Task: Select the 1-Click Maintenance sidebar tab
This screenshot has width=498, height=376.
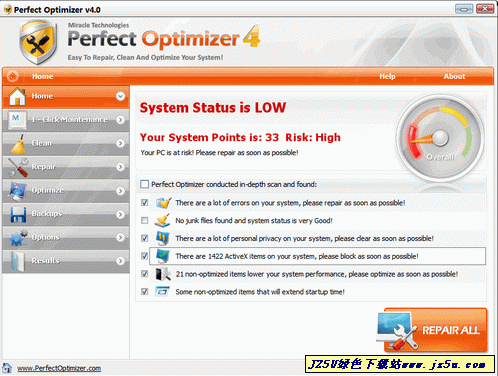Action: coord(66,120)
